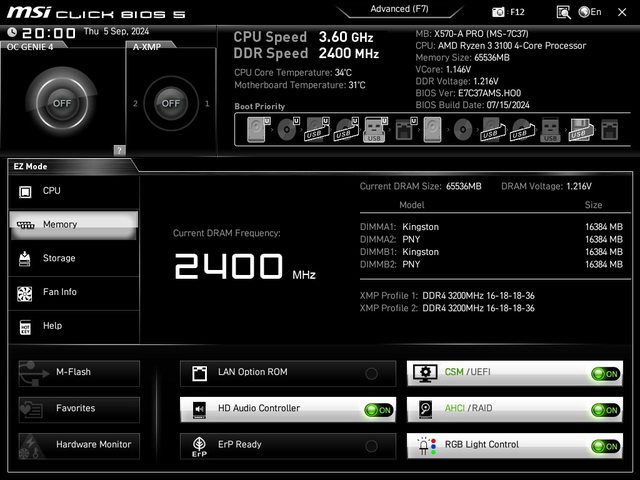Screen dimensions: 640x480
Task: Turn on ErP Ready option
Action: tap(372, 445)
